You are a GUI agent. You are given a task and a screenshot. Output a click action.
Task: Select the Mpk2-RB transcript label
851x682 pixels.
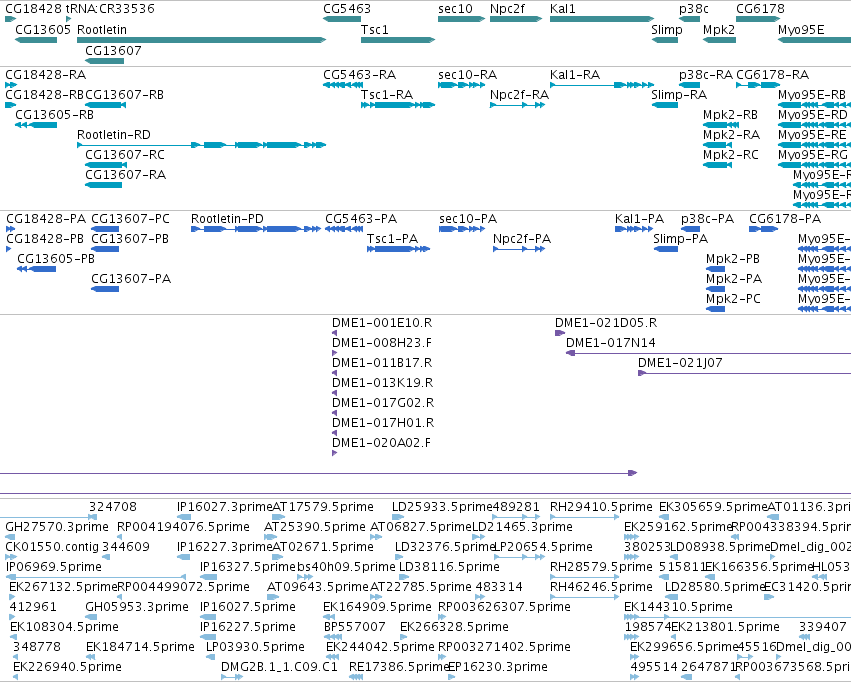click(x=730, y=115)
